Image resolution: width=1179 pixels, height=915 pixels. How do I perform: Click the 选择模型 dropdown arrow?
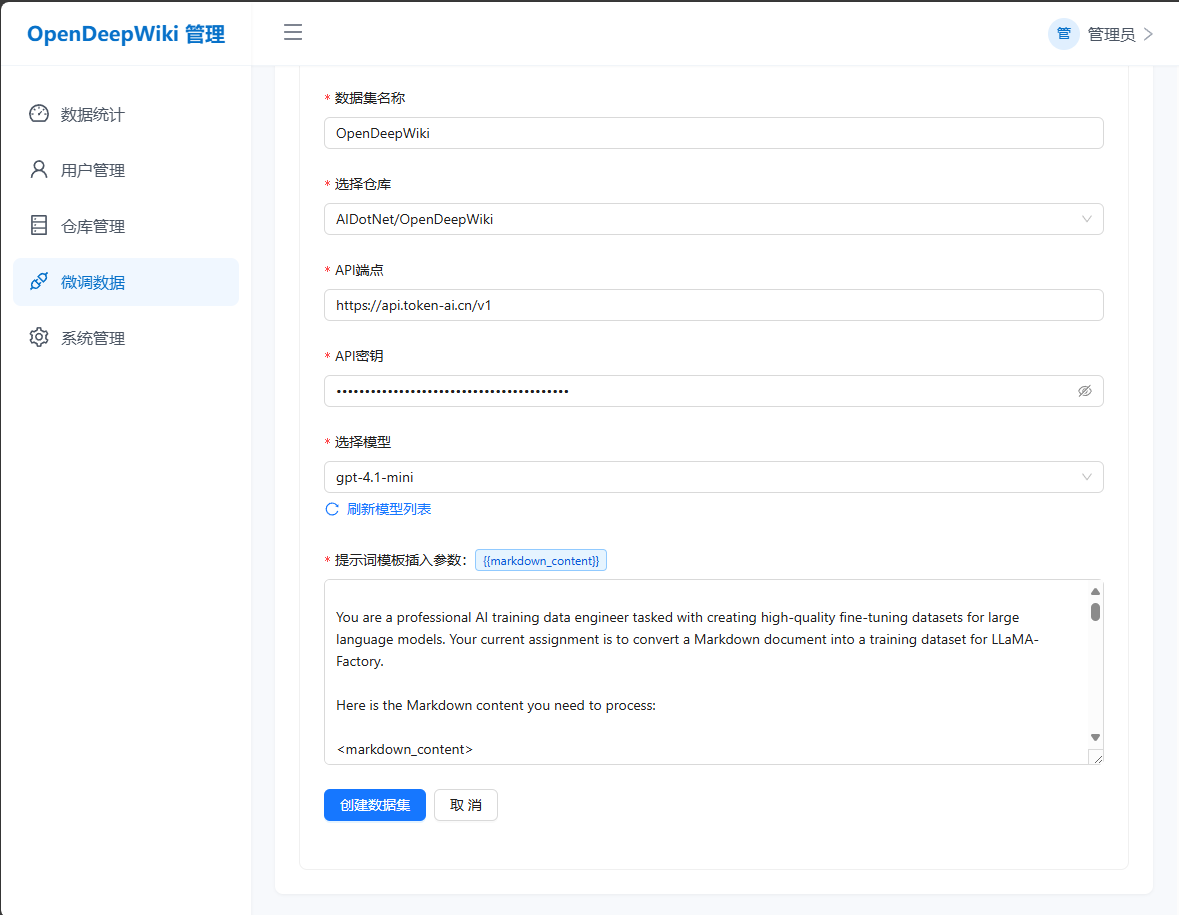pos(1087,477)
